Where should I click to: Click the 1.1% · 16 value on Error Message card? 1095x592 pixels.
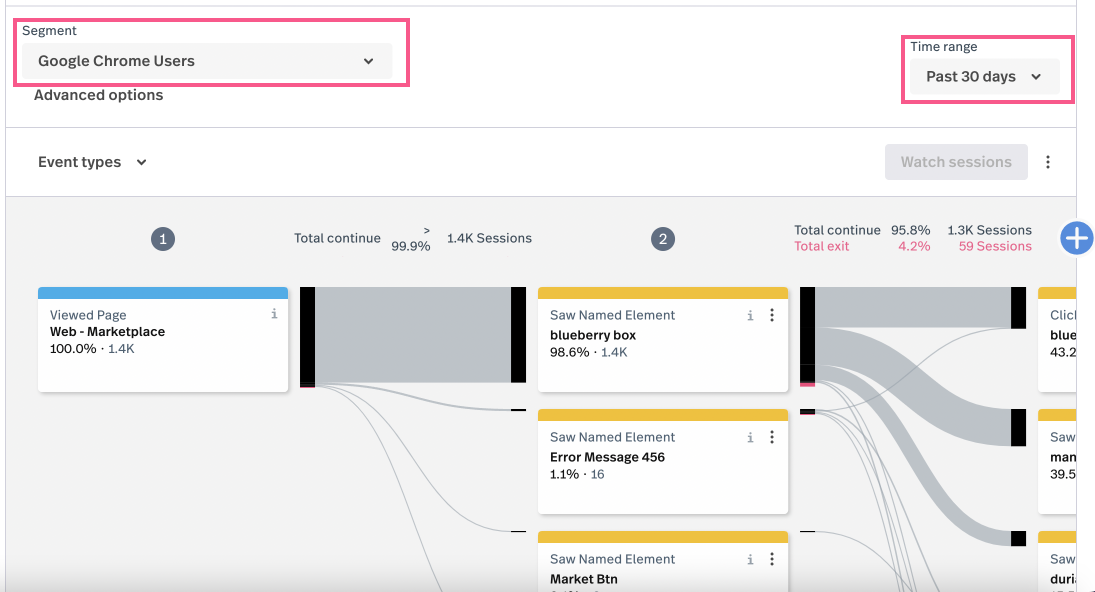pos(577,475)
